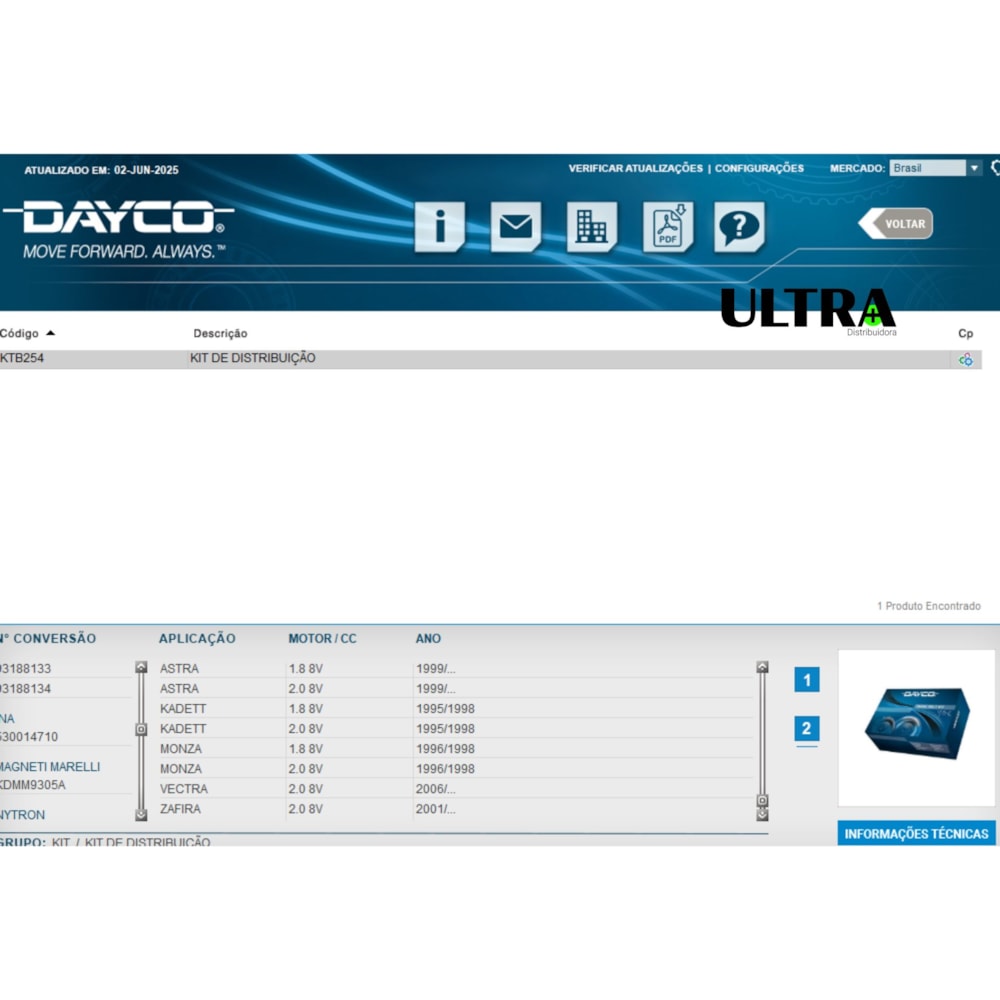Click 1 Produto Encontrado status text
The image size is (1000, 1000).
(x=929, y=606)
